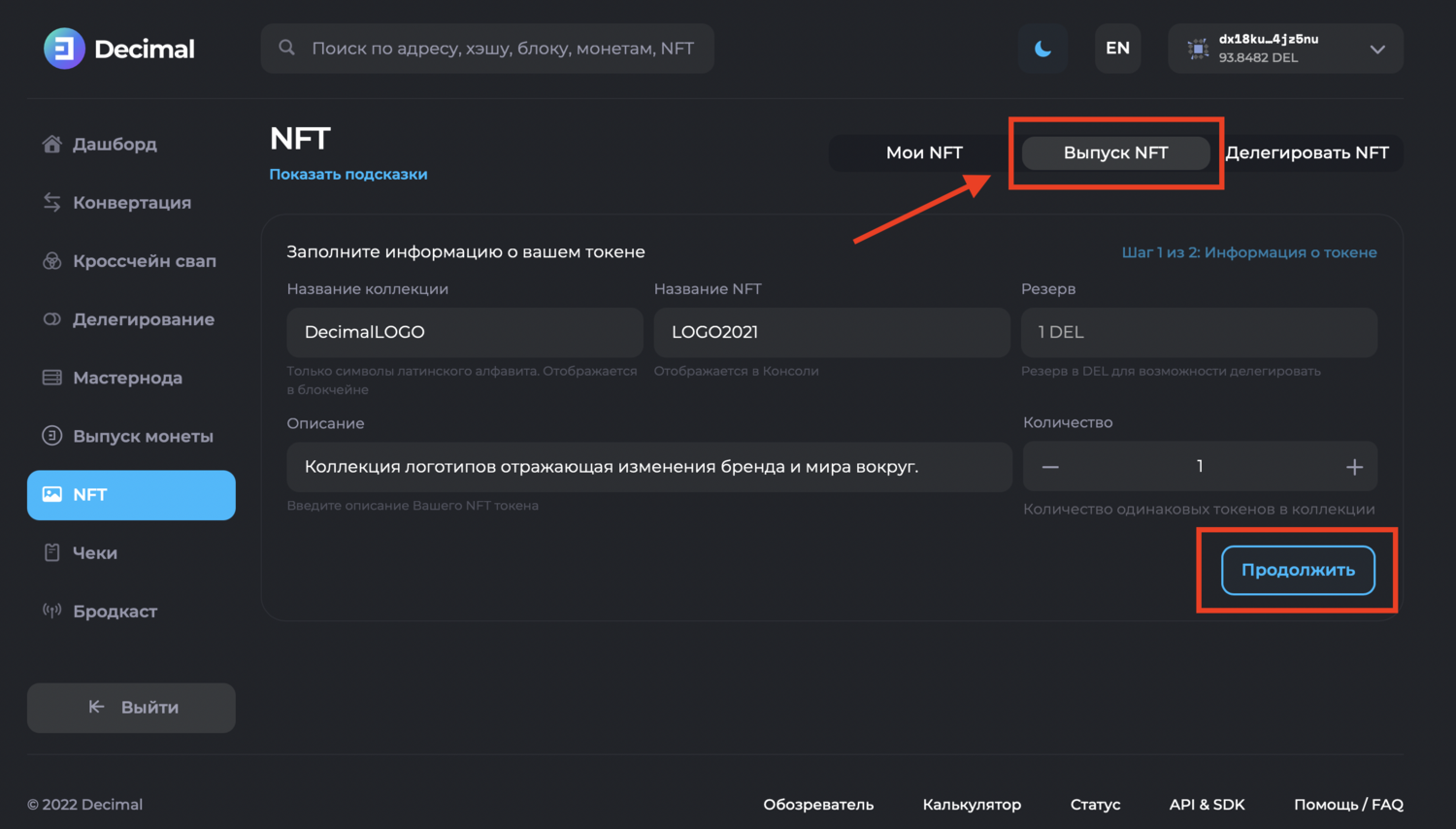Click the Дашборд home icon
The image size is (1456, 829).
(52, 144)
